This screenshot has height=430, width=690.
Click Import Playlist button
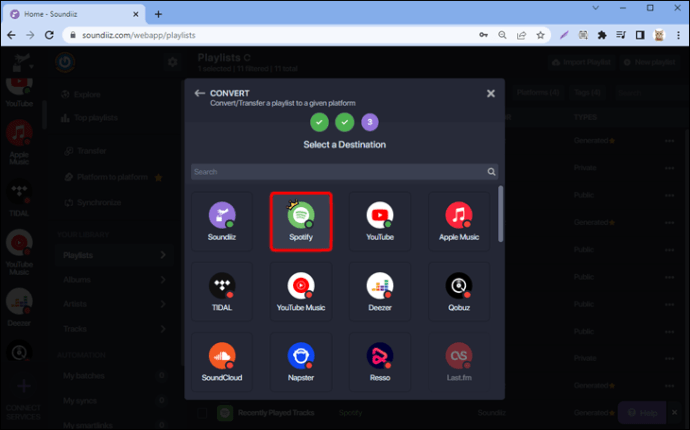click(x=582, y=62)
